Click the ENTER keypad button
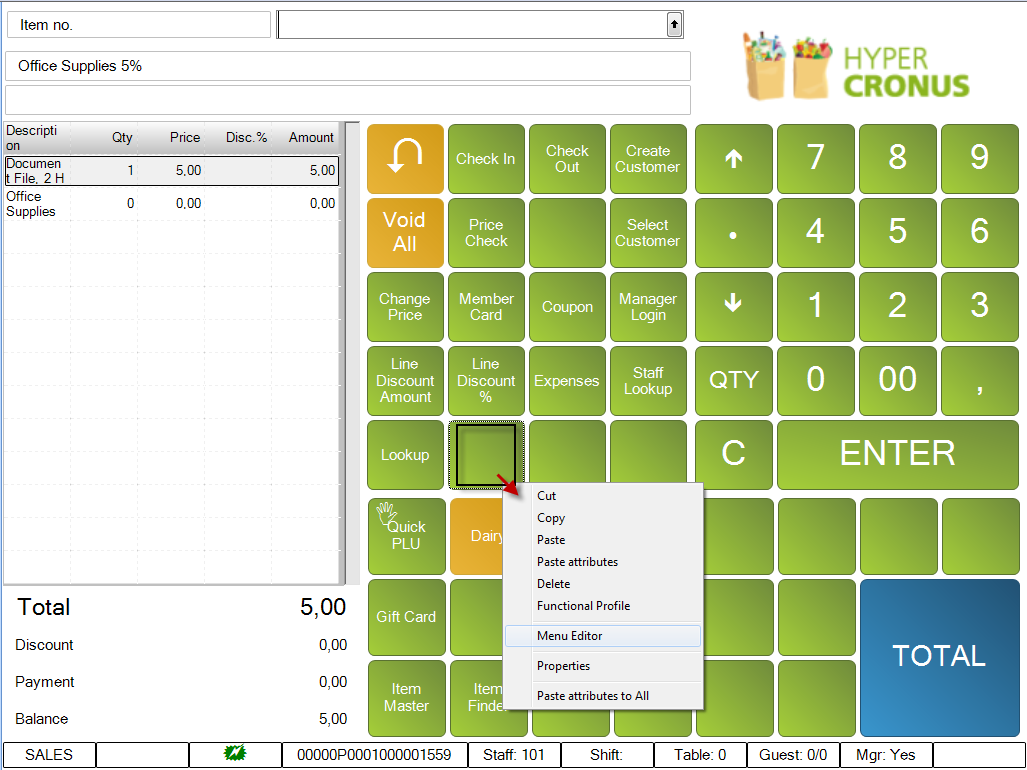This screenshot has width=1027, height=770. pos(898,455)
